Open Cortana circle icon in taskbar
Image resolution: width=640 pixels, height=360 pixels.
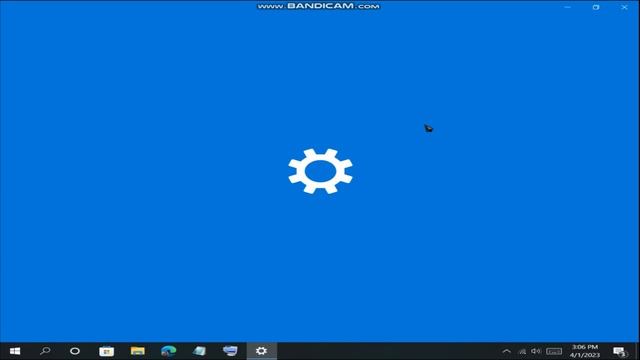coord(75,351)
